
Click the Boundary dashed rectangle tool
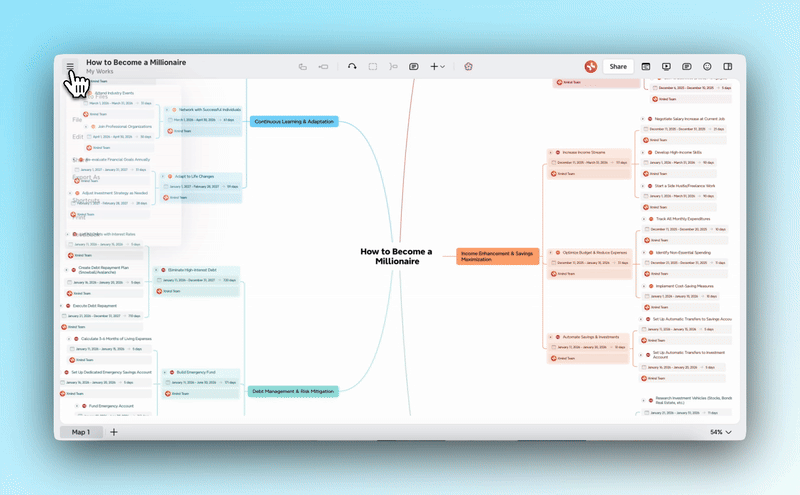tap(372, 67)
